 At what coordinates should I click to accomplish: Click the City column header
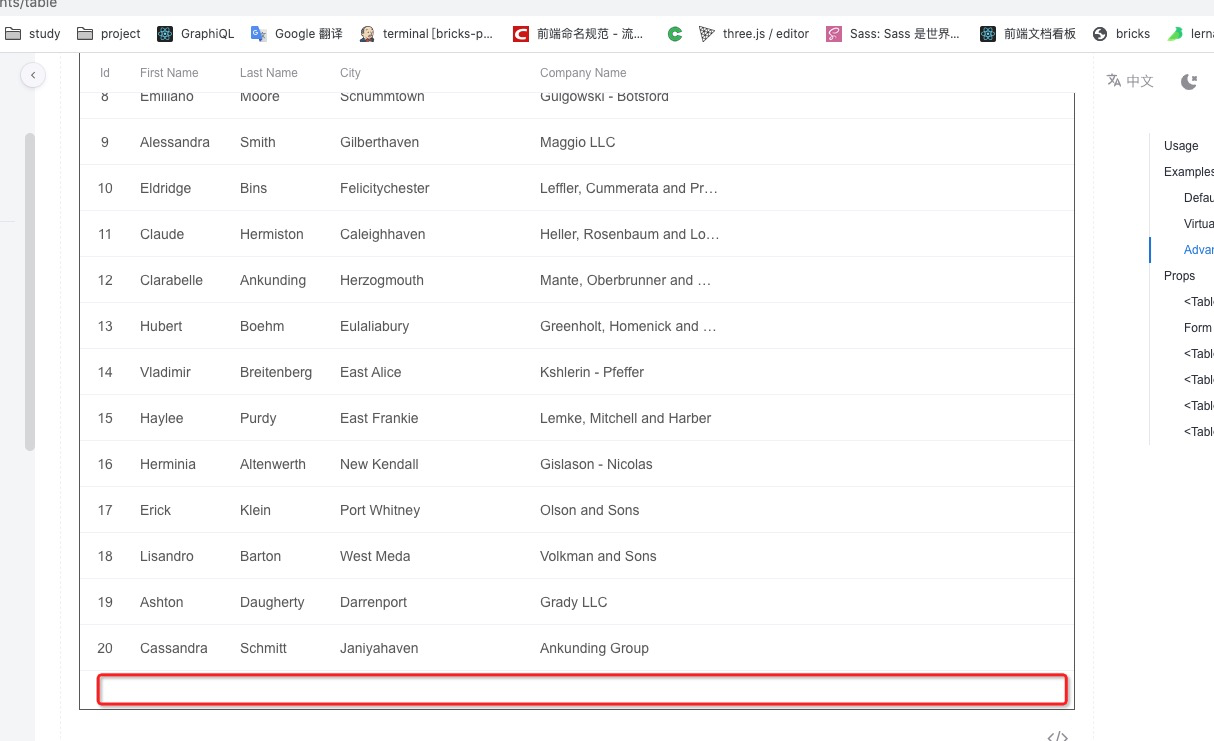tap(350, 73)
